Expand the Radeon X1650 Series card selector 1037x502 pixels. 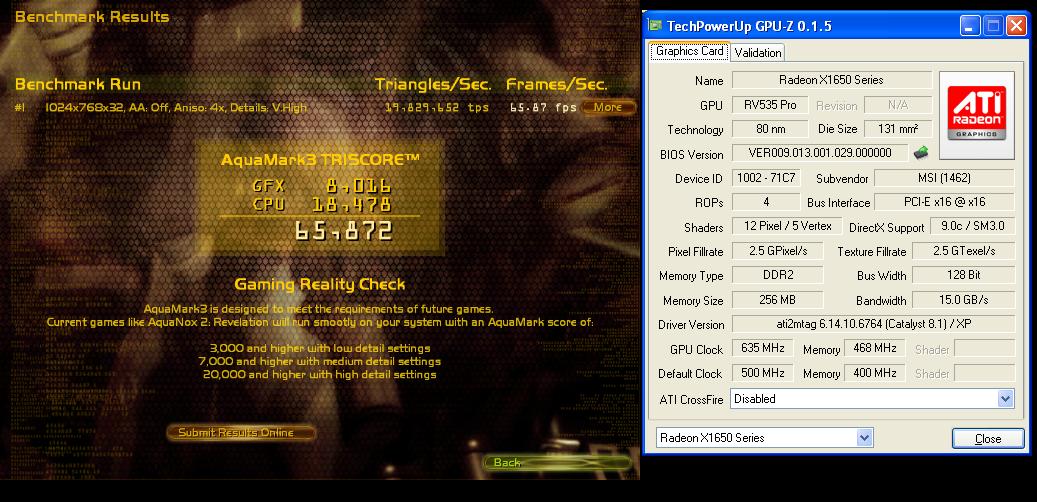(x=864, y=437)
